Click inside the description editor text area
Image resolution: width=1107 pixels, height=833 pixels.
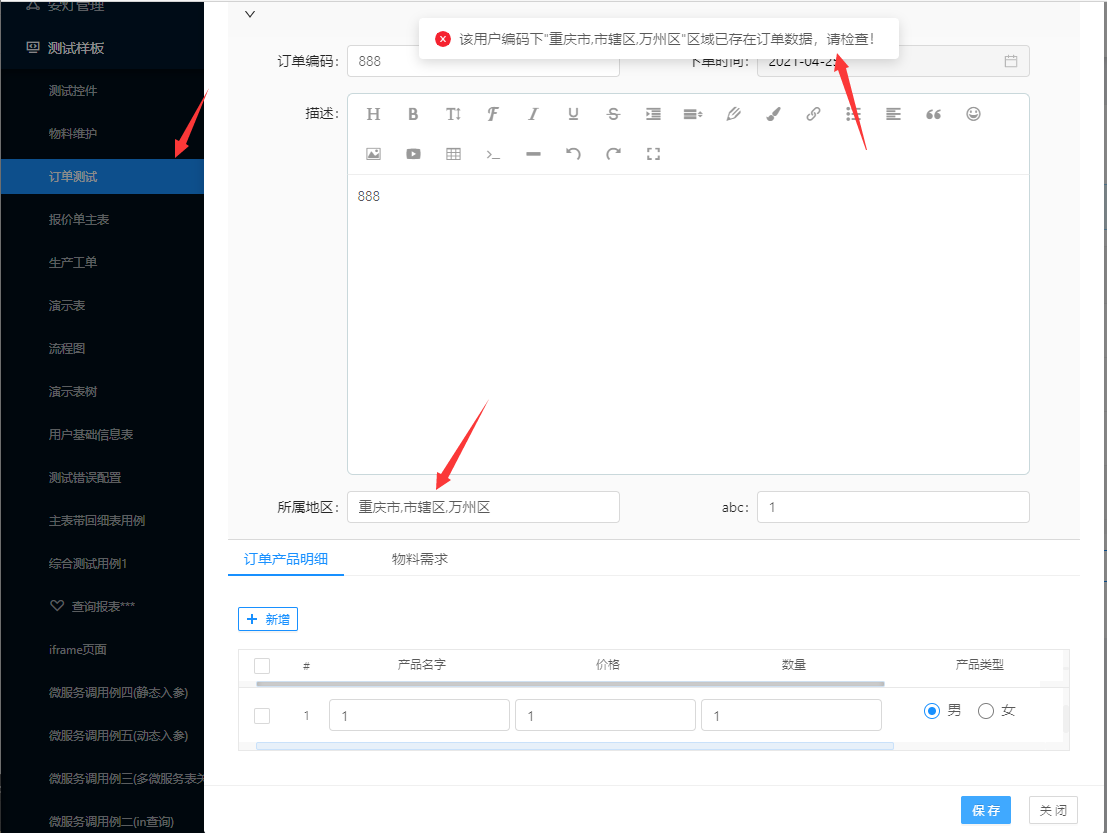tap(688, 324)
